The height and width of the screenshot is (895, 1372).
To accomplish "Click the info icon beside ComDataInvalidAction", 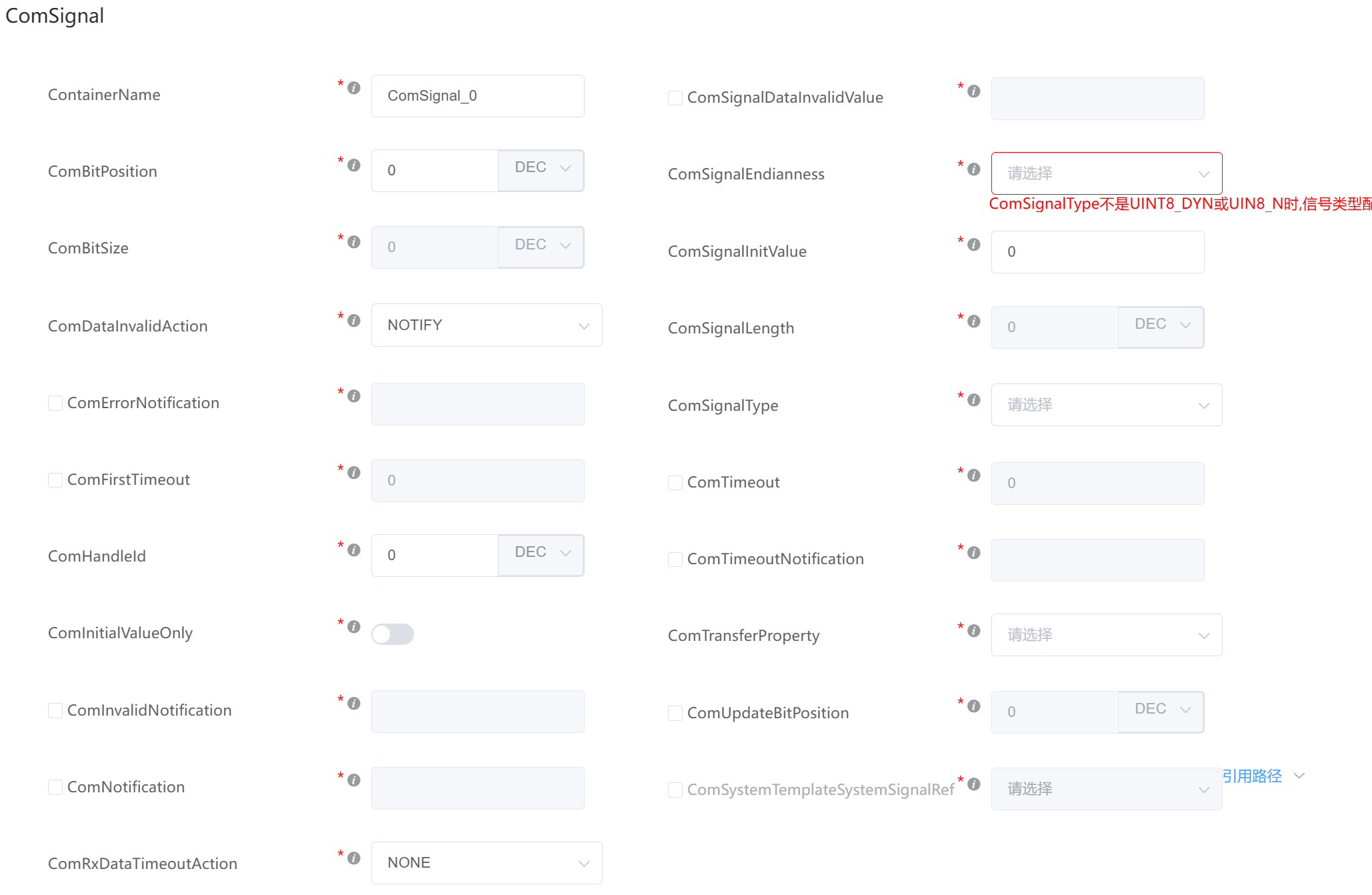I will coord(353,320).
